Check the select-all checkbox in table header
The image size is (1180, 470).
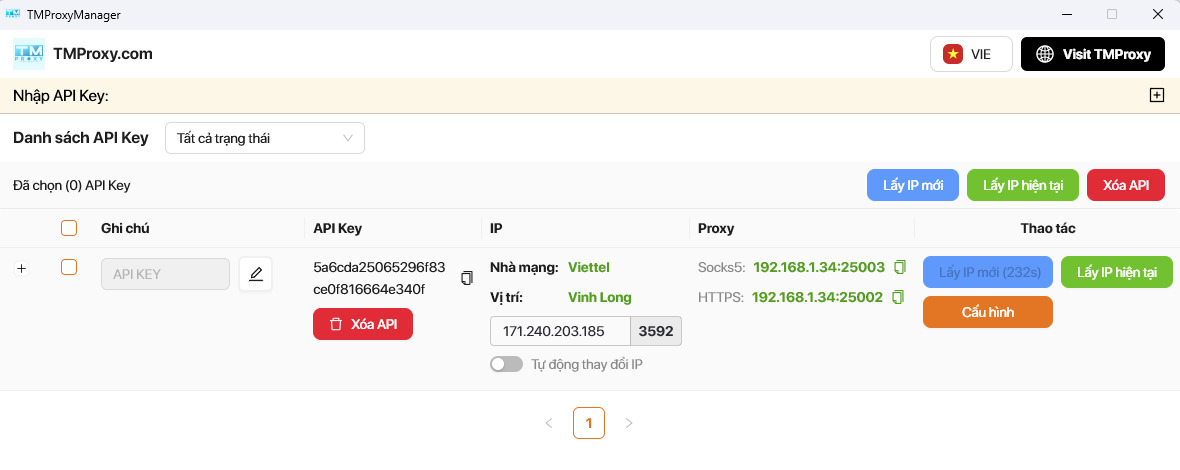[x=69, y=228]
